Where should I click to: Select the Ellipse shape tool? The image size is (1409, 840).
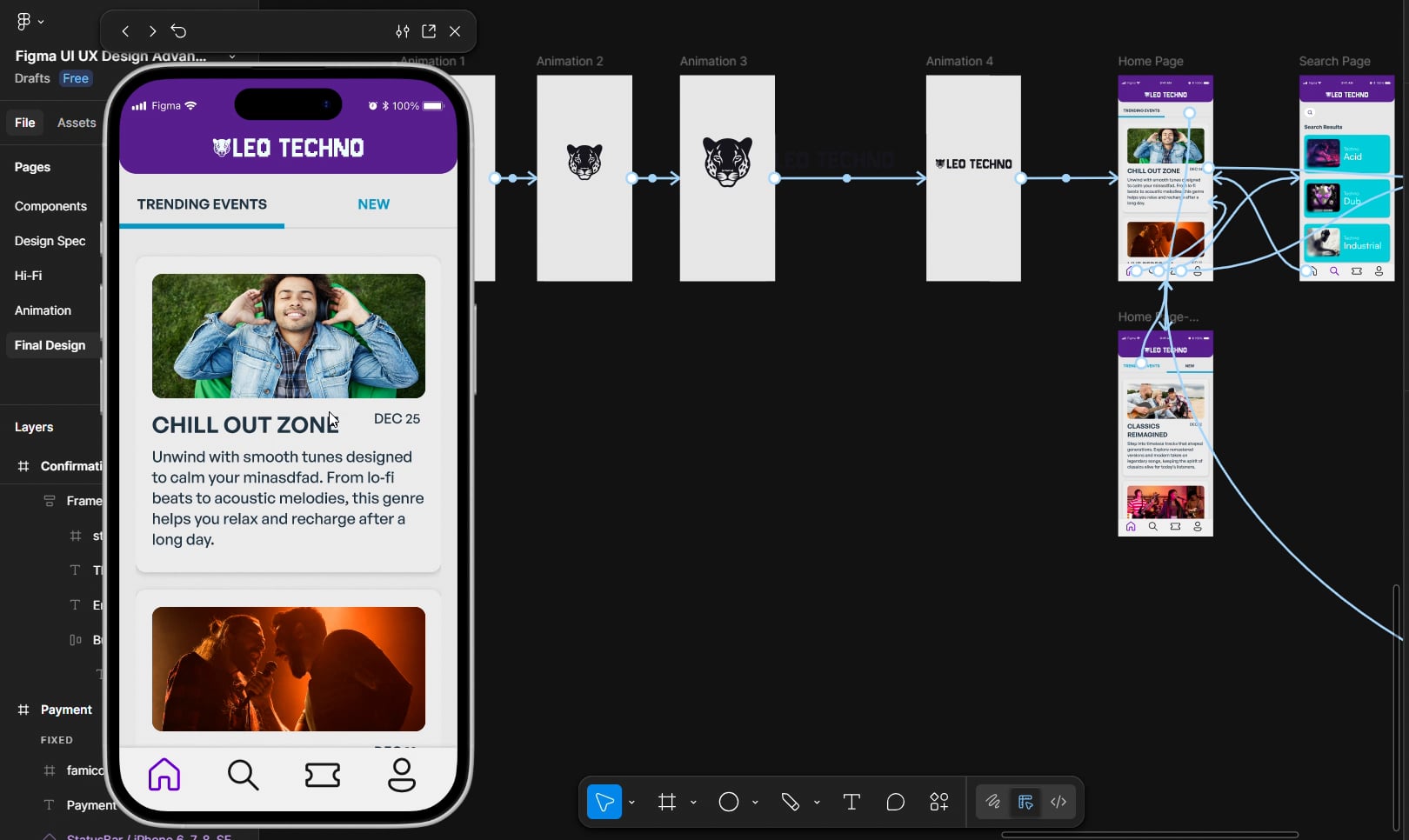tap(729, 802)
